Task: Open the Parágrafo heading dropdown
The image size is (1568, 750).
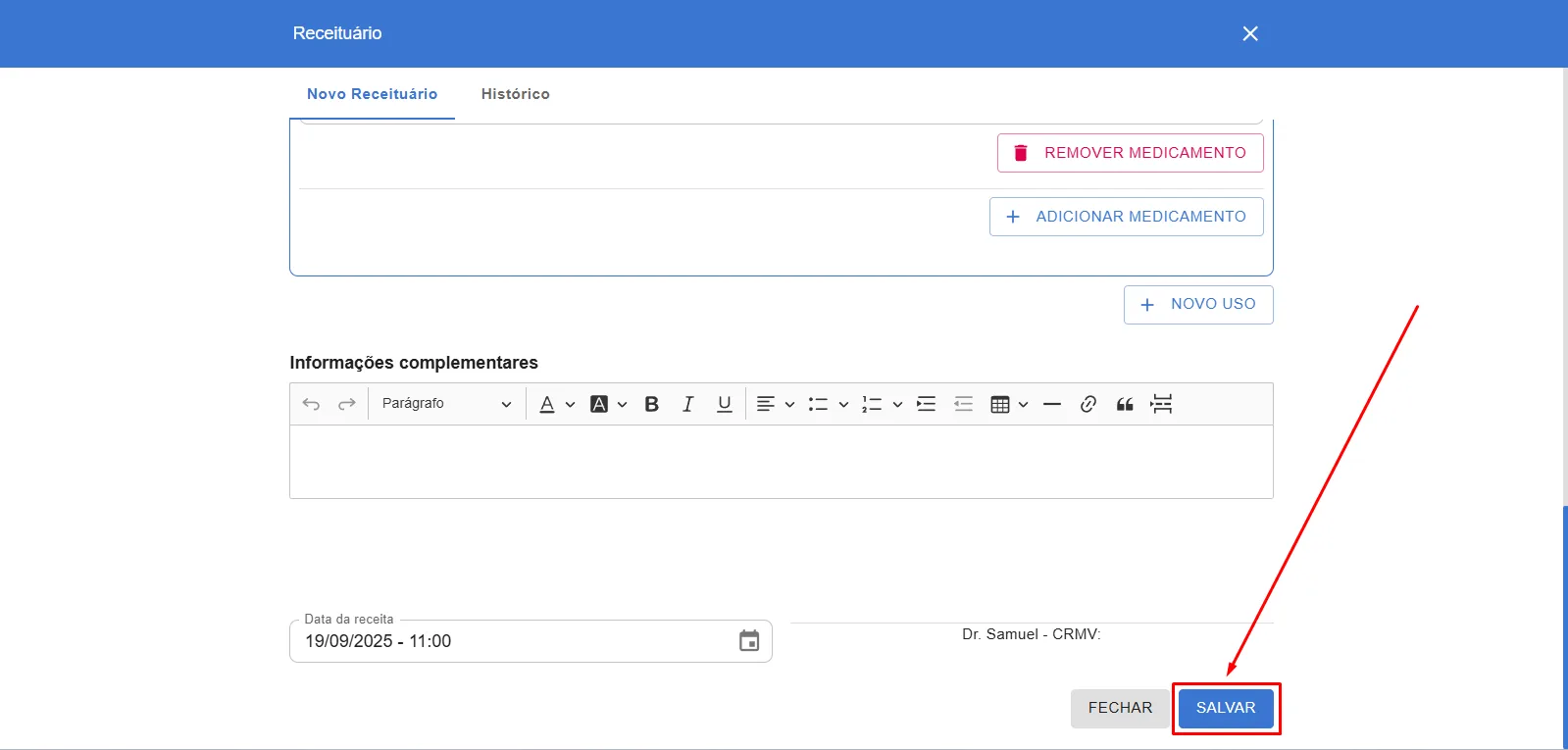Action: click(x=446, y=404)
